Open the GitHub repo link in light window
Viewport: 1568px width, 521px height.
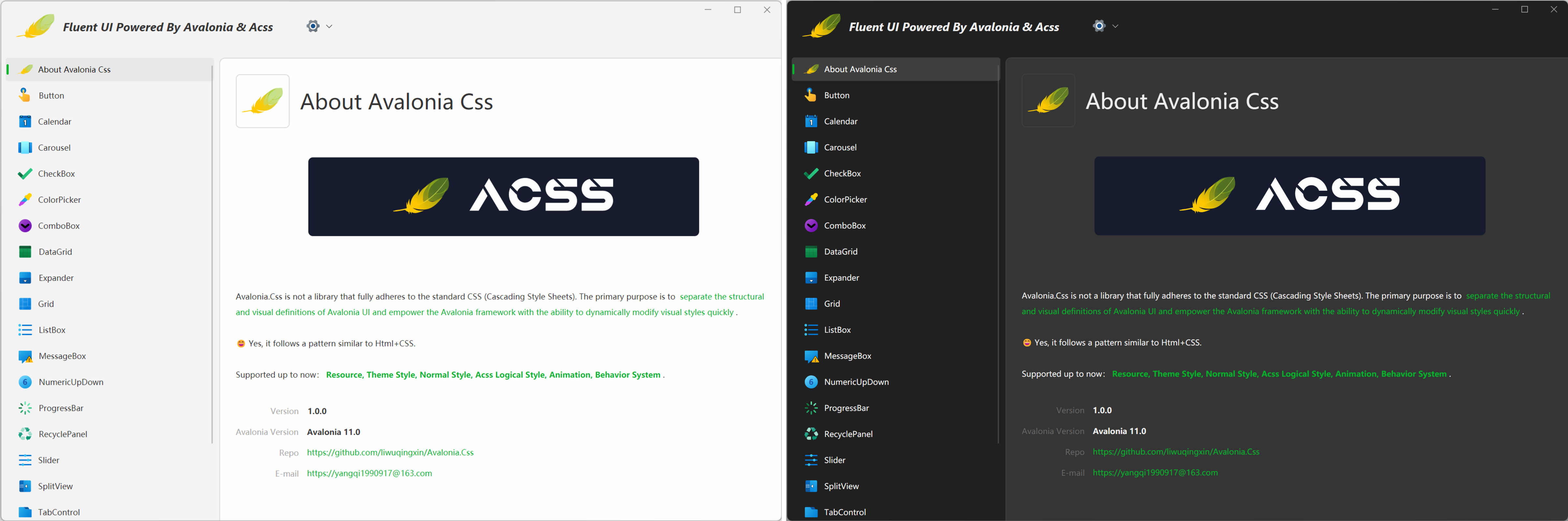[x=390, y=452]
